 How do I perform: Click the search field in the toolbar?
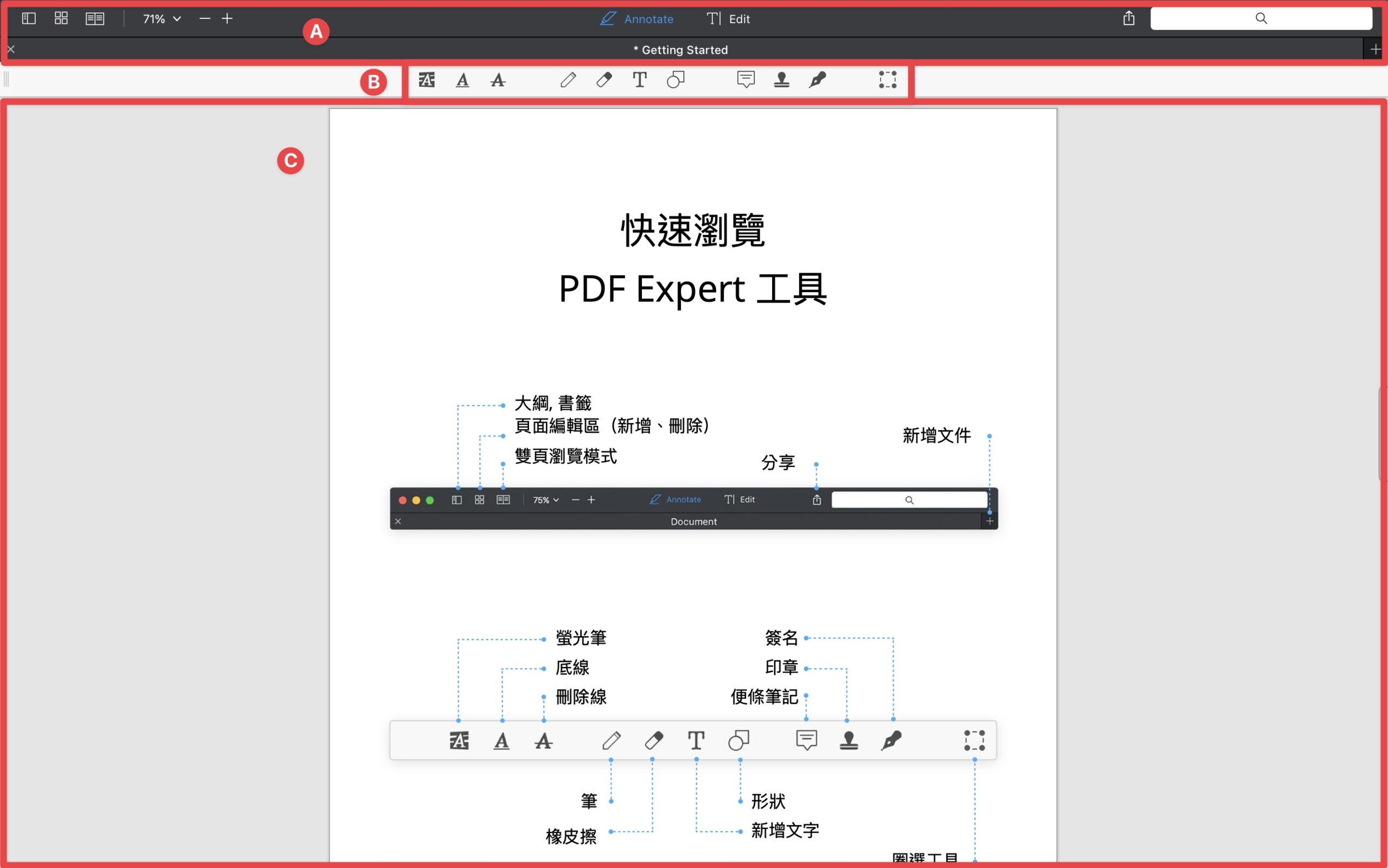point(1261,18)
